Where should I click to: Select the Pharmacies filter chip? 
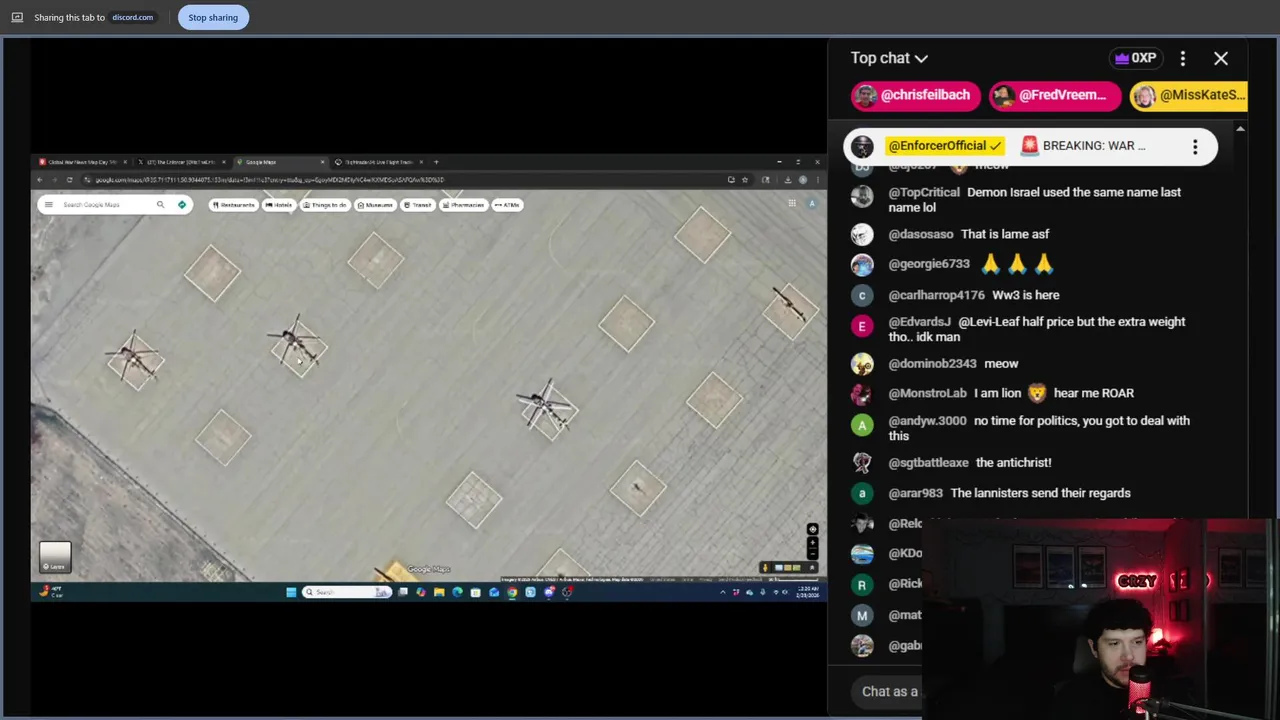coord(465,205)
